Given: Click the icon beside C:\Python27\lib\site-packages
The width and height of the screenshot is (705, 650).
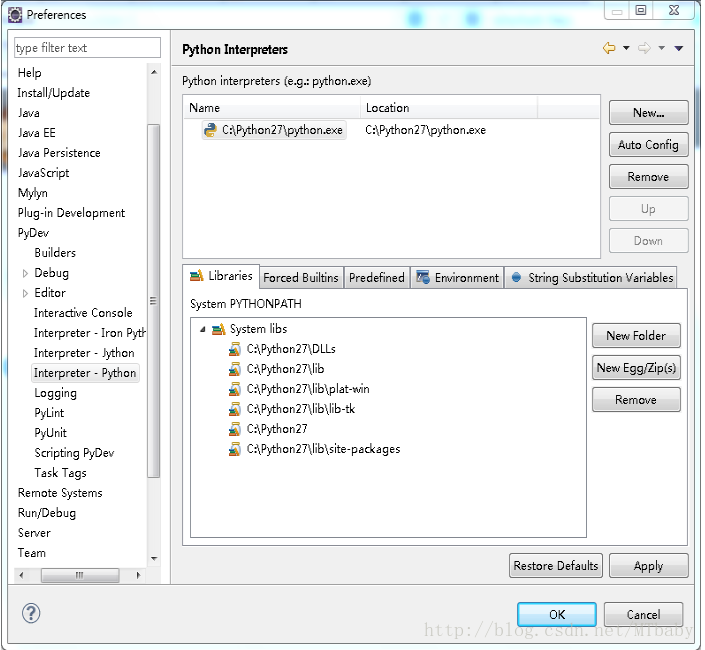Looking at the screenshot, I should (x=235, y=449).
